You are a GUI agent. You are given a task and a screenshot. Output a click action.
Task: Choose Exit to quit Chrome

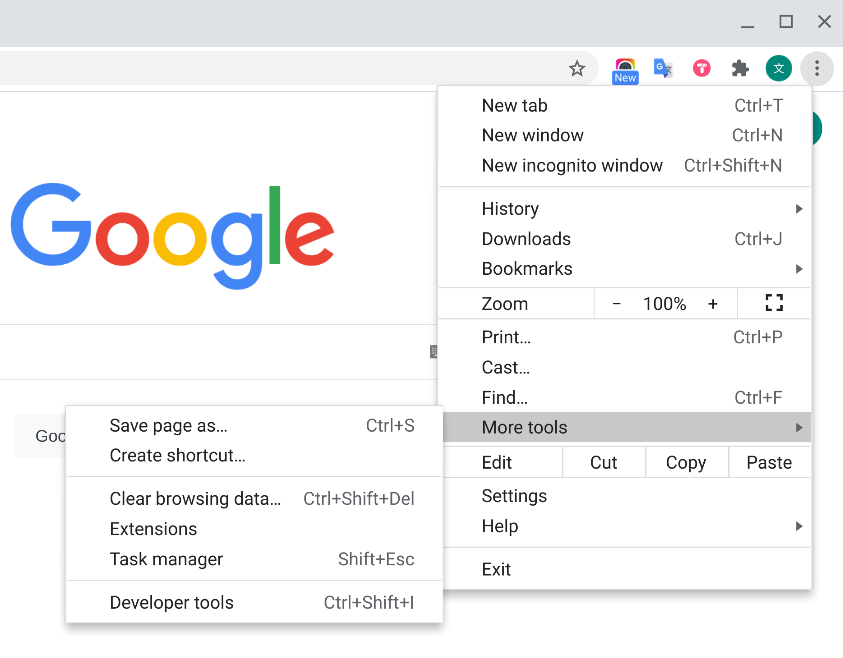pyautogui.click(x=625, y=569)
